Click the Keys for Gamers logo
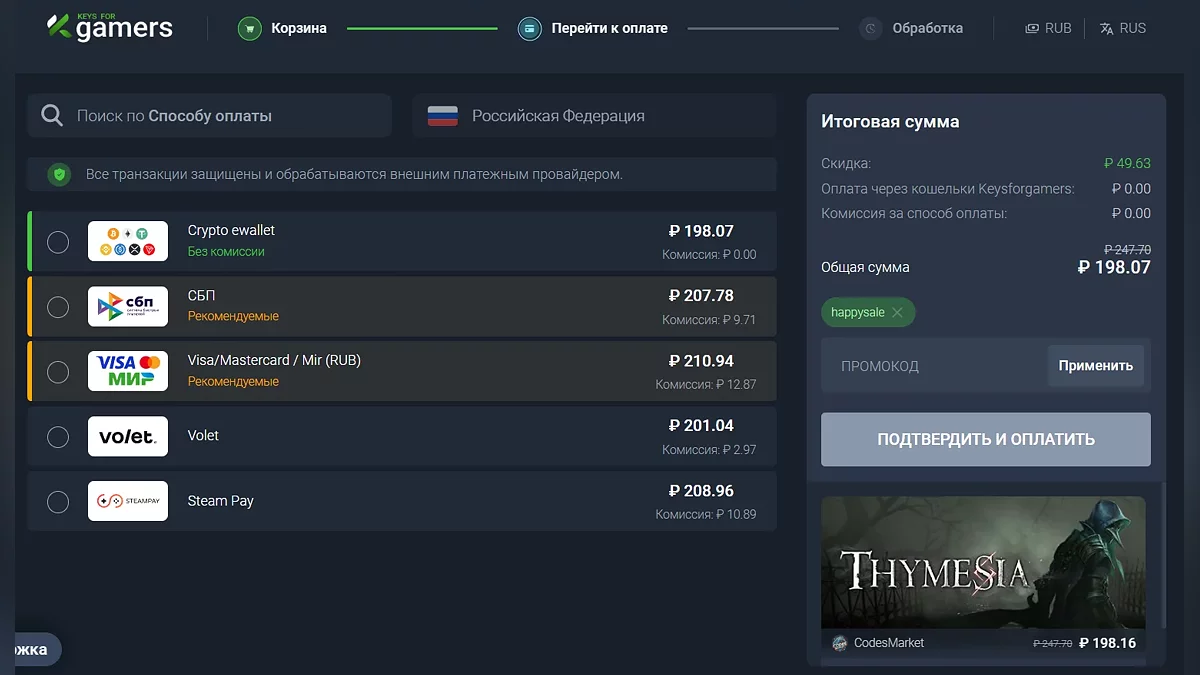1200x675 pixels. coord(110,28)
